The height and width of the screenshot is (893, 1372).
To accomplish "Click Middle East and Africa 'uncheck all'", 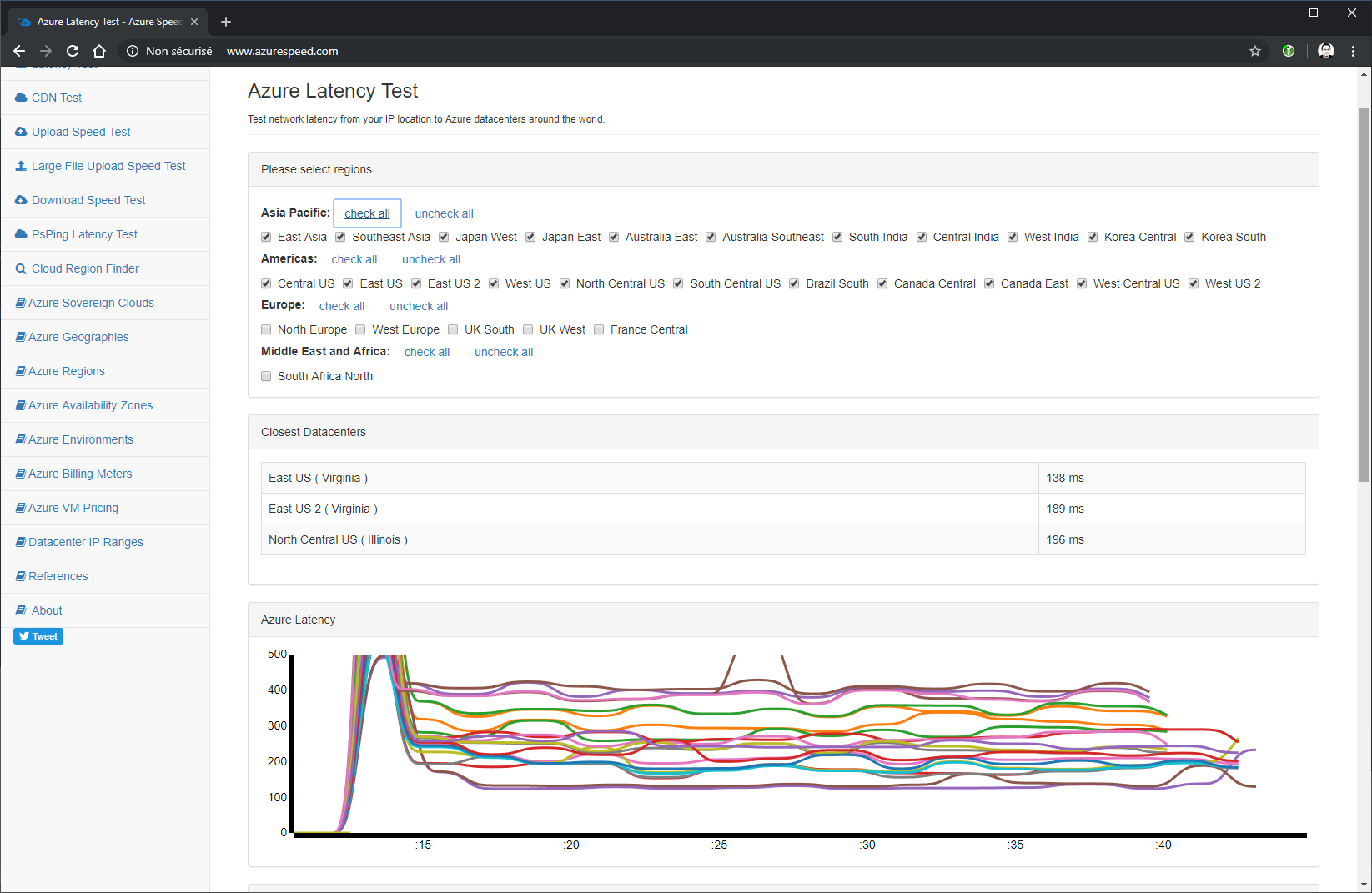I will pos(504,352).
